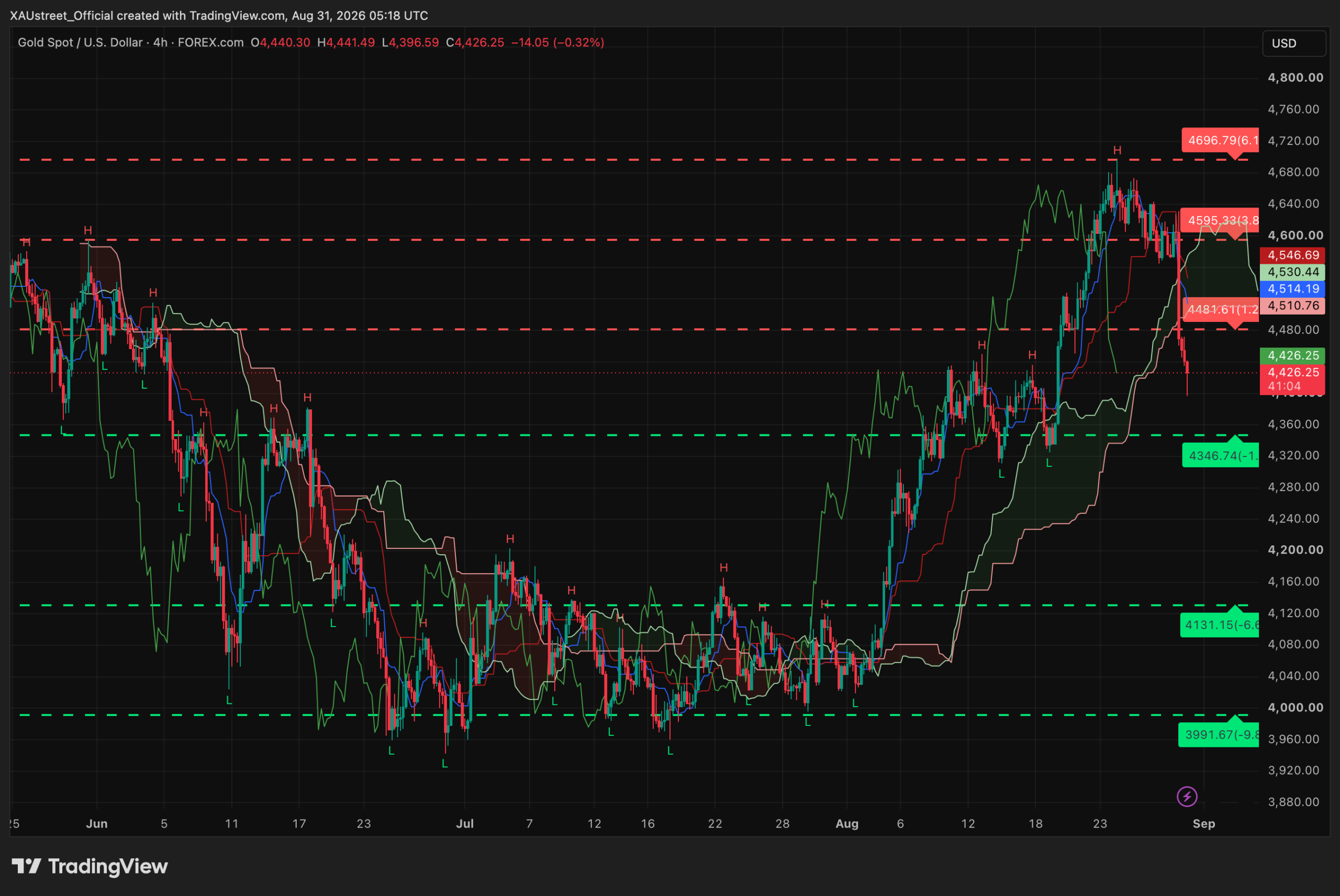Click the red 4,426.25 countdown price tag
This screenshot has width=1340, height=896.
(1292, 379)
